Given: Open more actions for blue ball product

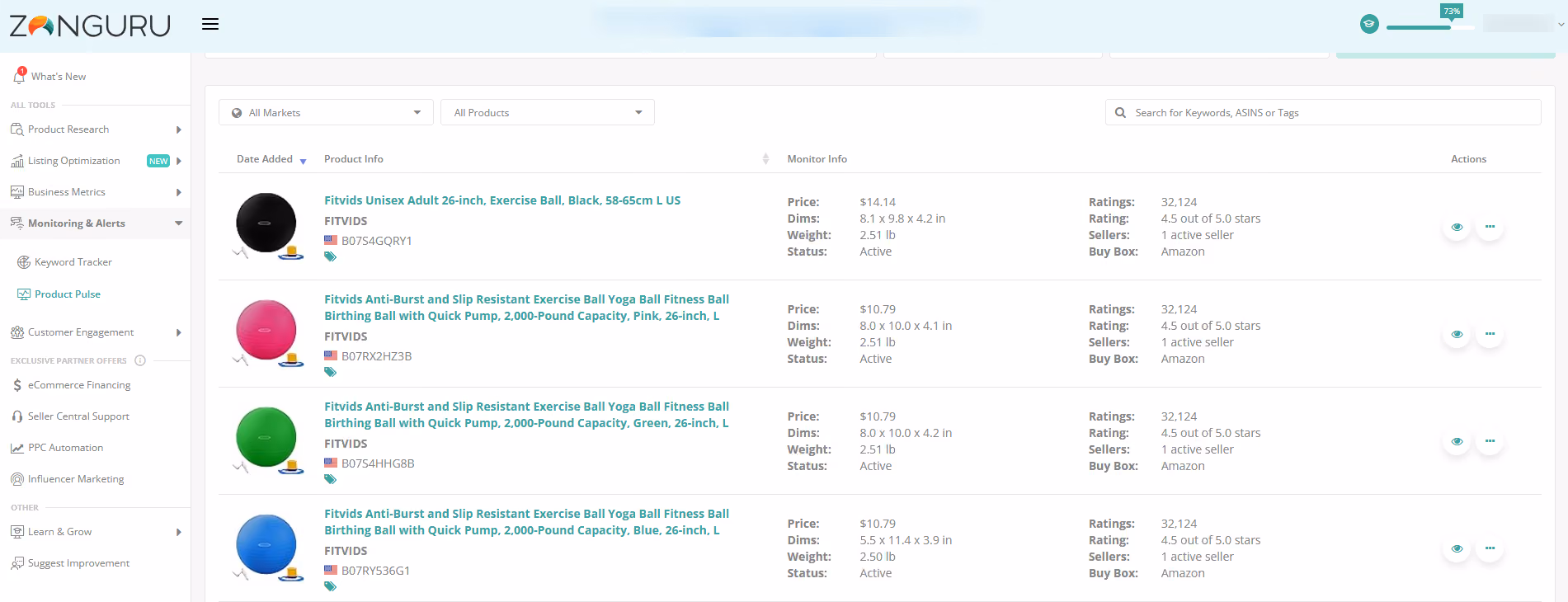Looking at the screenshot, I should pos(1490,548).
